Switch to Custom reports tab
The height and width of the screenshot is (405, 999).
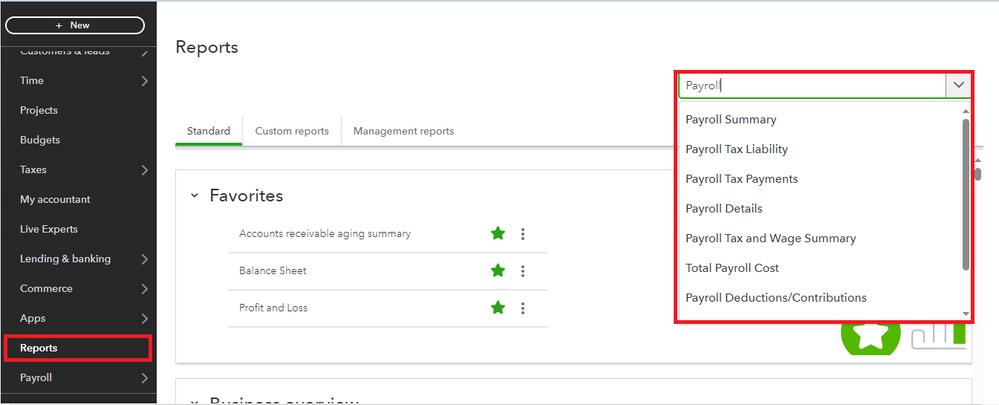pyautogui.click(x=291, y=131)
